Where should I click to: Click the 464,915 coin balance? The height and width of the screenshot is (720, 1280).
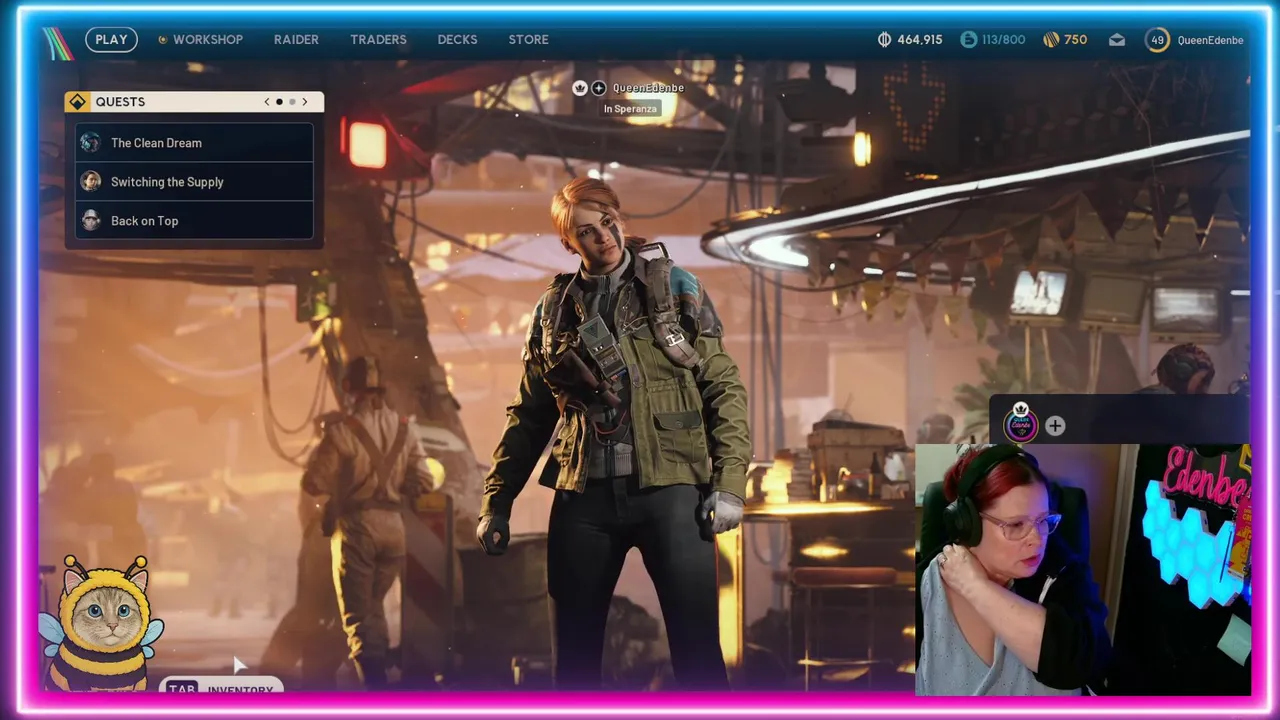pyautogui.click(x=919, y=40)
